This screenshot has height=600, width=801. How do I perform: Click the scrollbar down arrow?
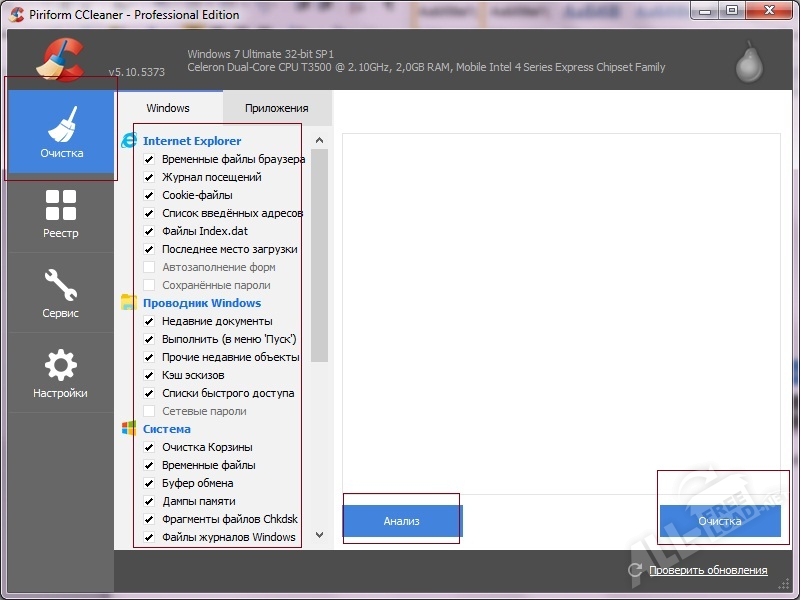(x=319, y=535)
